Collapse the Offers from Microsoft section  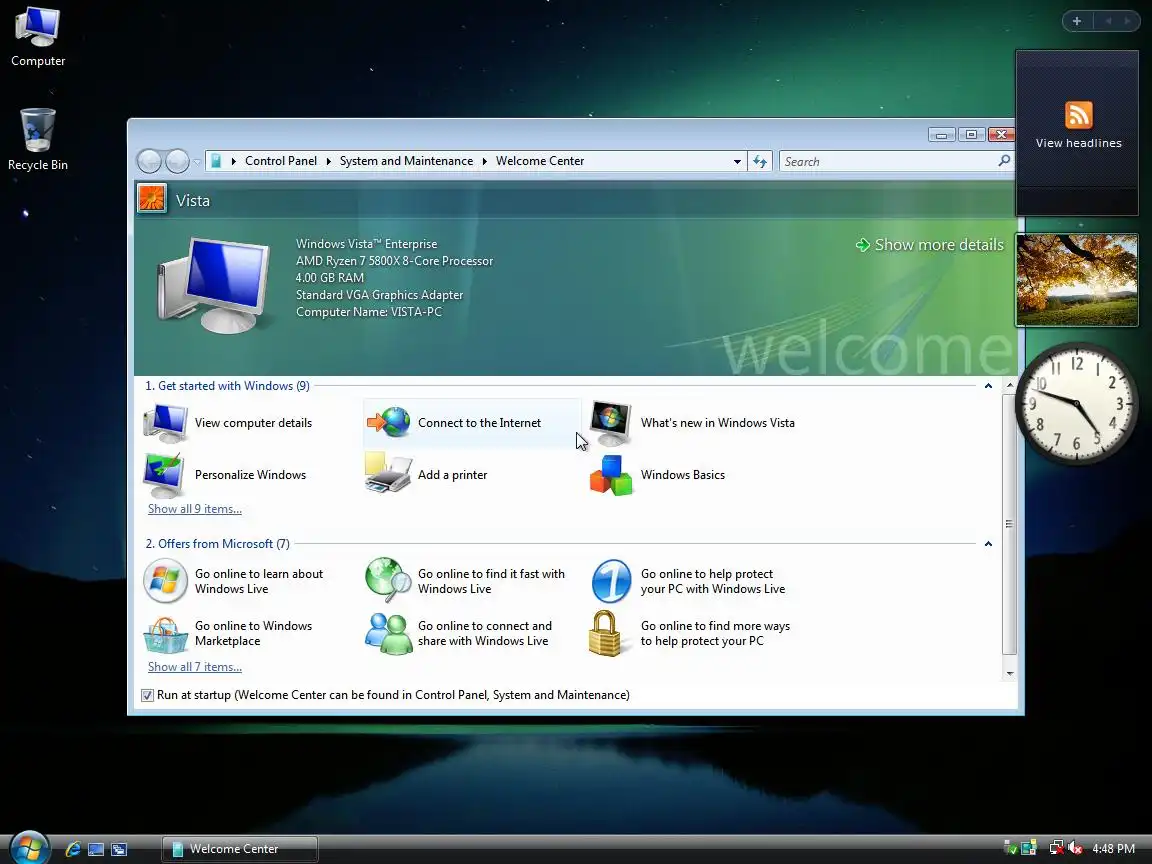pos(988,544)
